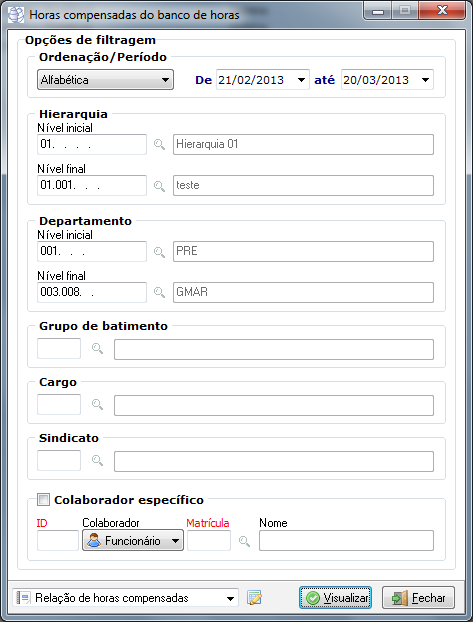This screenshot has width=473, height=622.
Task: Click the Sindicato search magnifier icon
Action: pyautogui.click(x=98, y=461)
